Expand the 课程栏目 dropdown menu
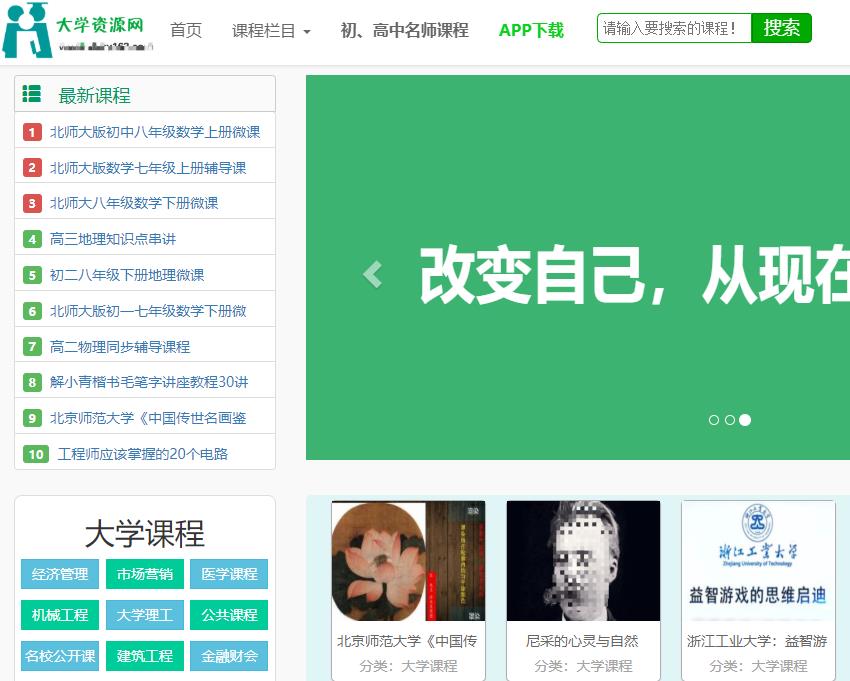850x681 pixels. coord(271,31)
